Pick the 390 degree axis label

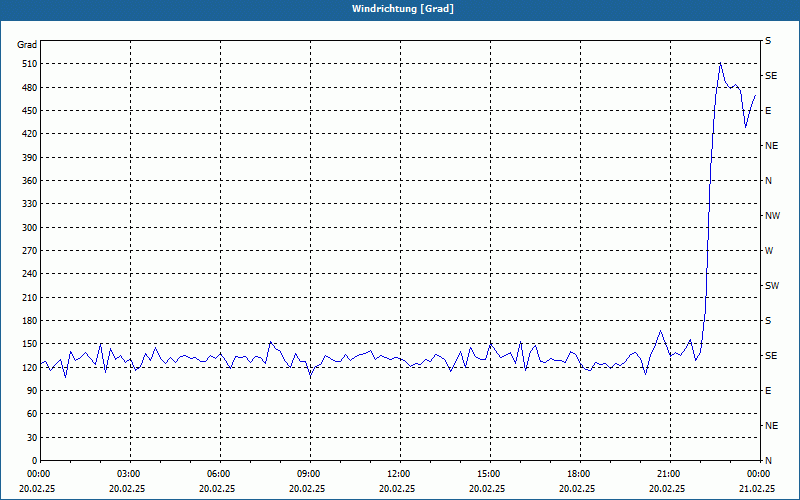pos(31,157)
